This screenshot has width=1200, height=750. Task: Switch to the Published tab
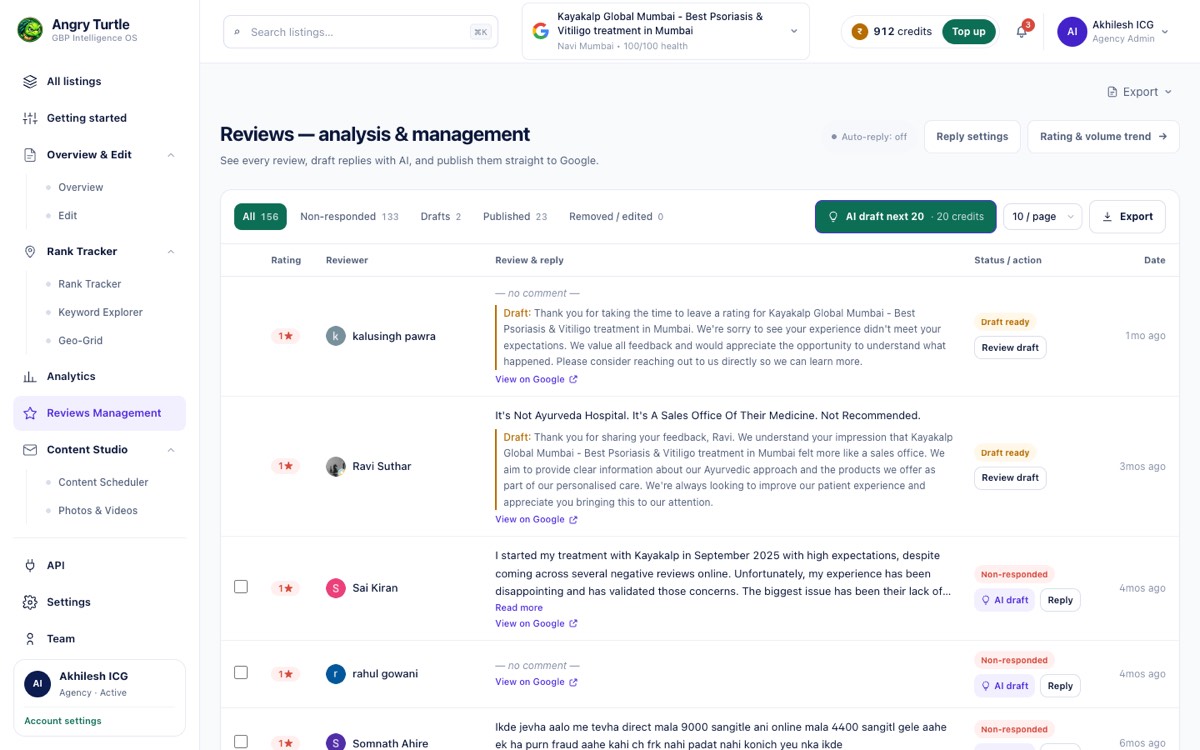coord(515,217)
